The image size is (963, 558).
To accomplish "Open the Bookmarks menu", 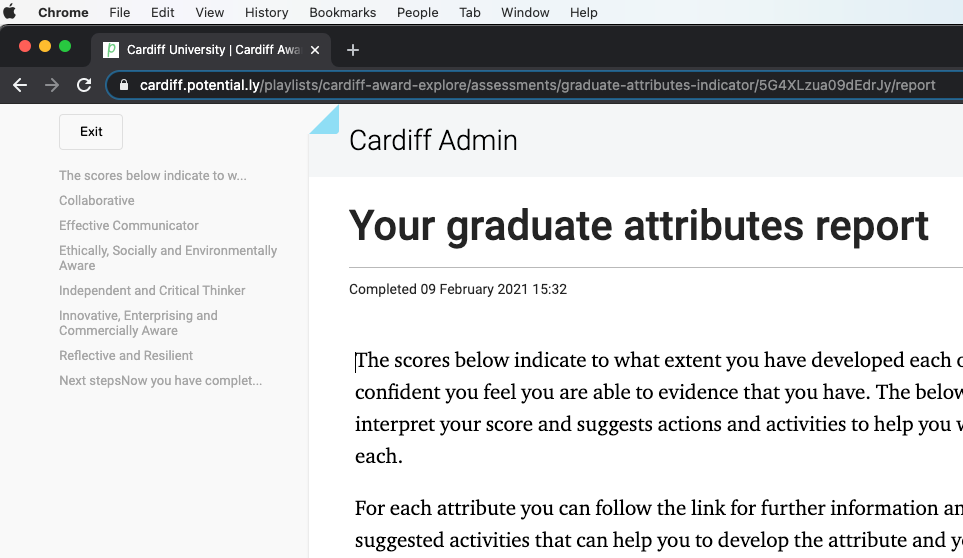I will click(342, 12).
